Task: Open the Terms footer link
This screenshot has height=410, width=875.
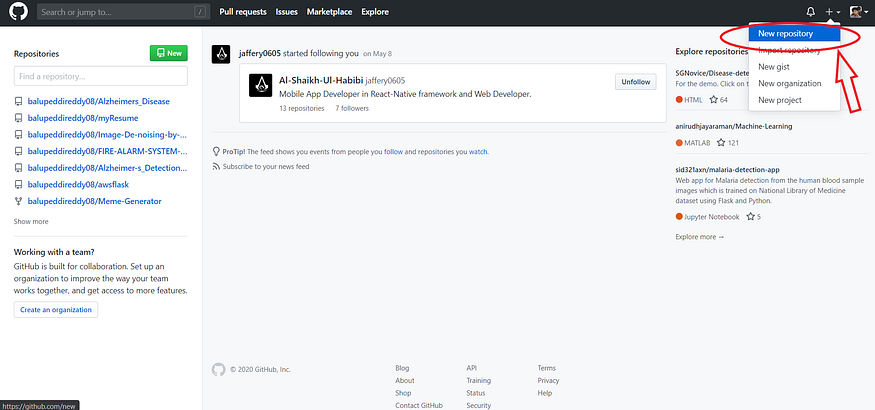Action: [546, 368]
